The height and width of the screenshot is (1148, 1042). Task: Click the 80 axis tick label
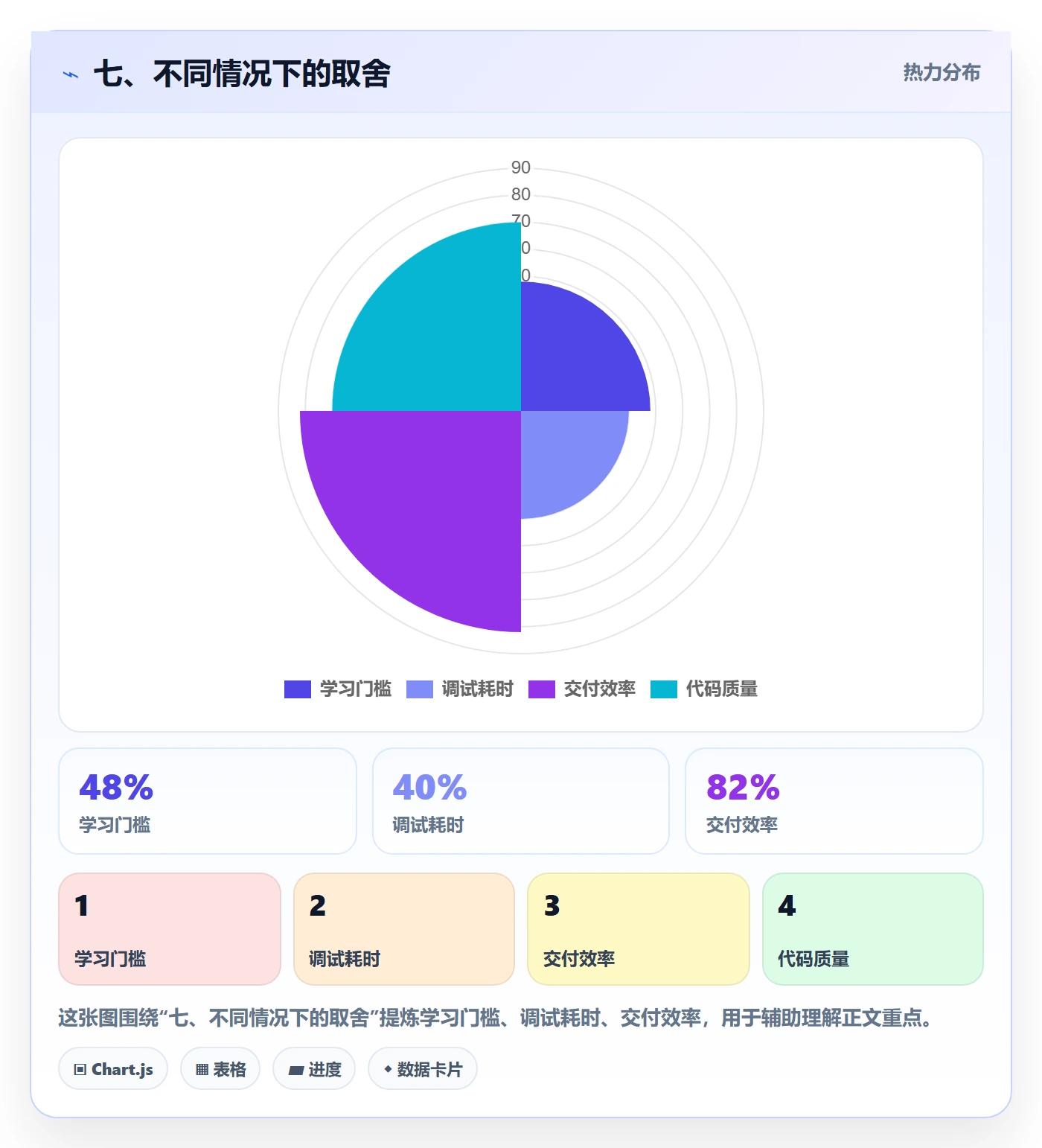pos(521,194)
